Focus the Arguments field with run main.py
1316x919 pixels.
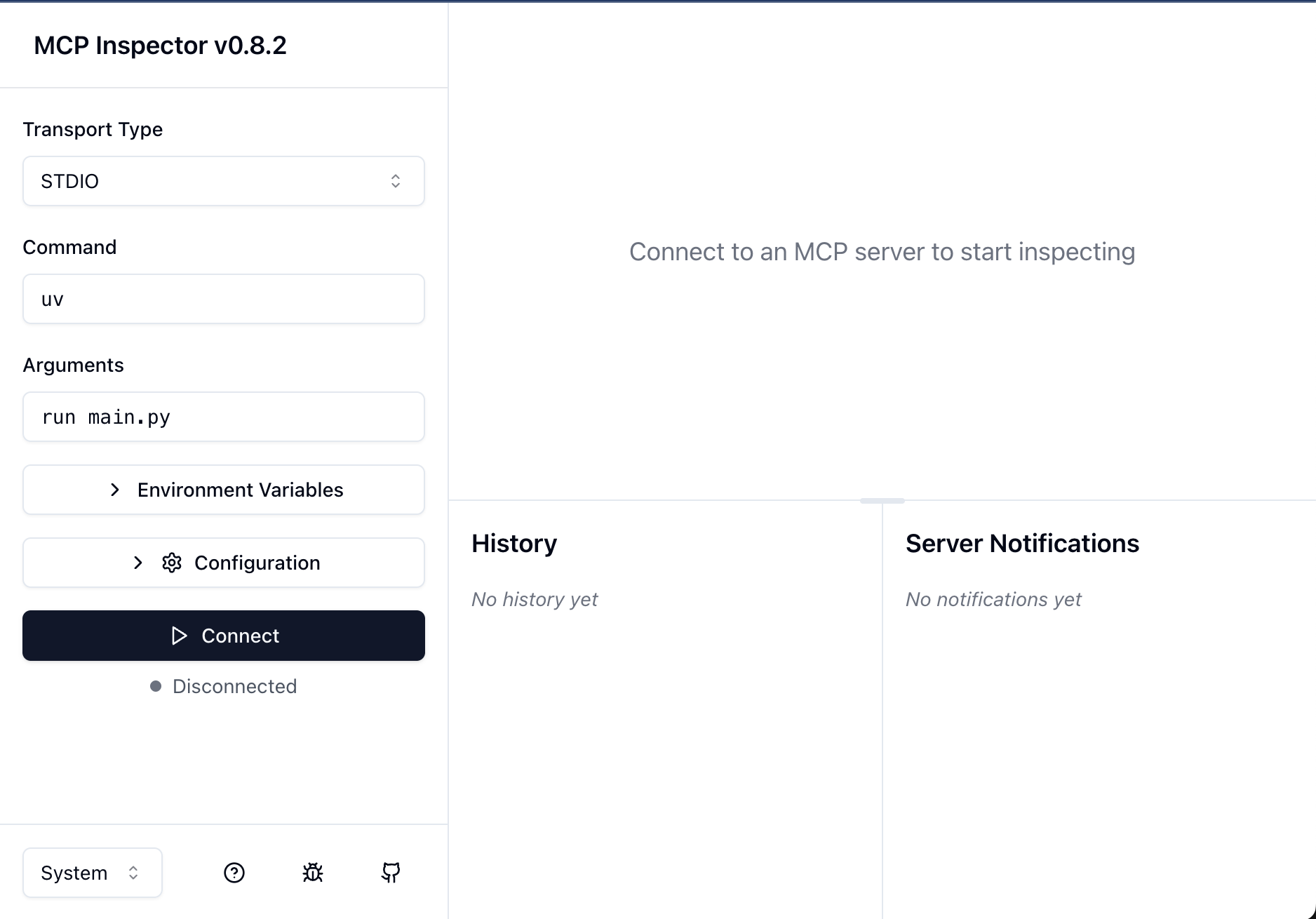click(223, 417)
